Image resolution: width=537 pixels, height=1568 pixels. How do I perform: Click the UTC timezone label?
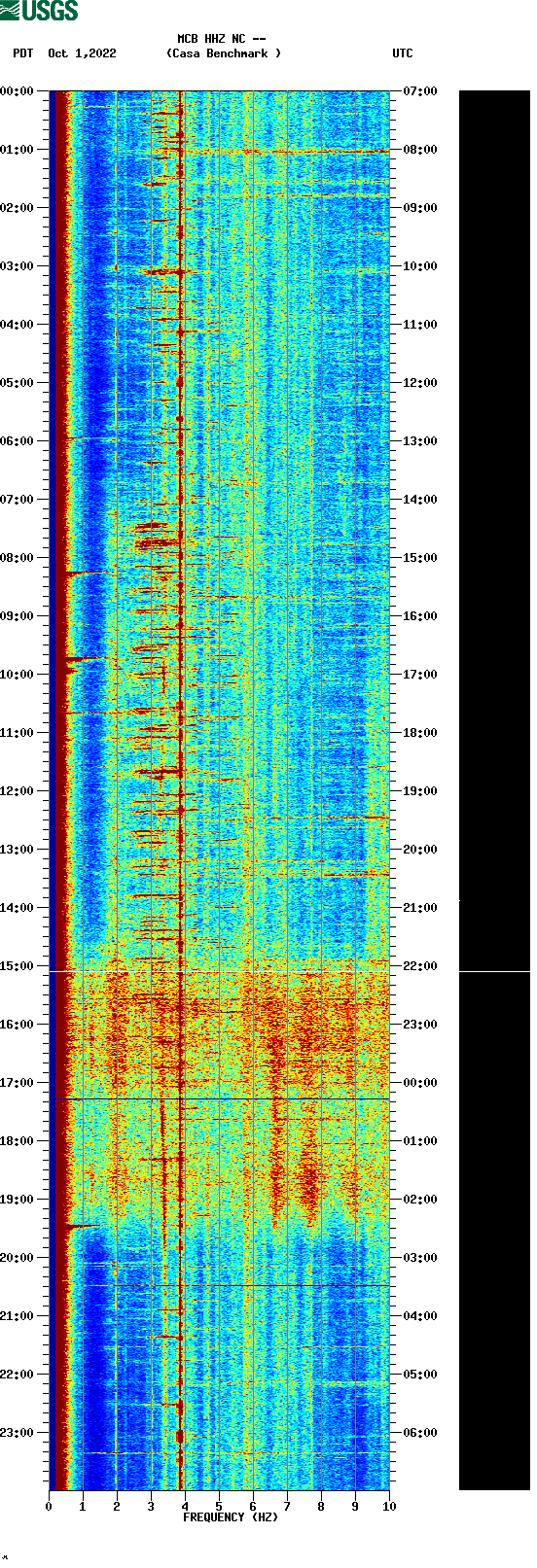403,53
